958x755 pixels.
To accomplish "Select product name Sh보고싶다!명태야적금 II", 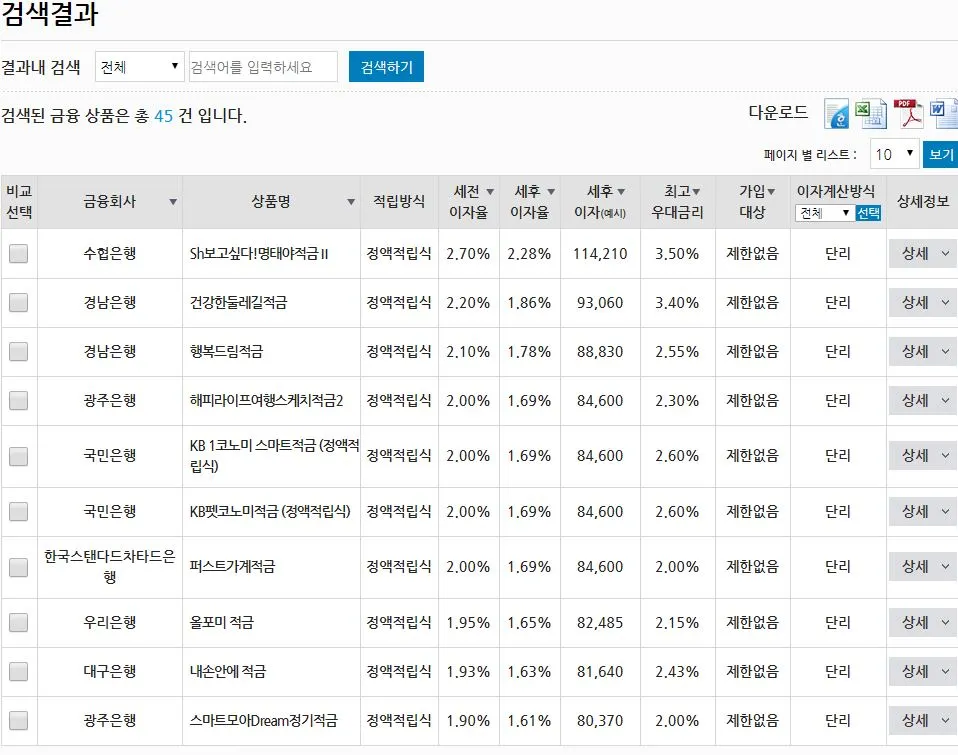I will click(x=258, y=253).
